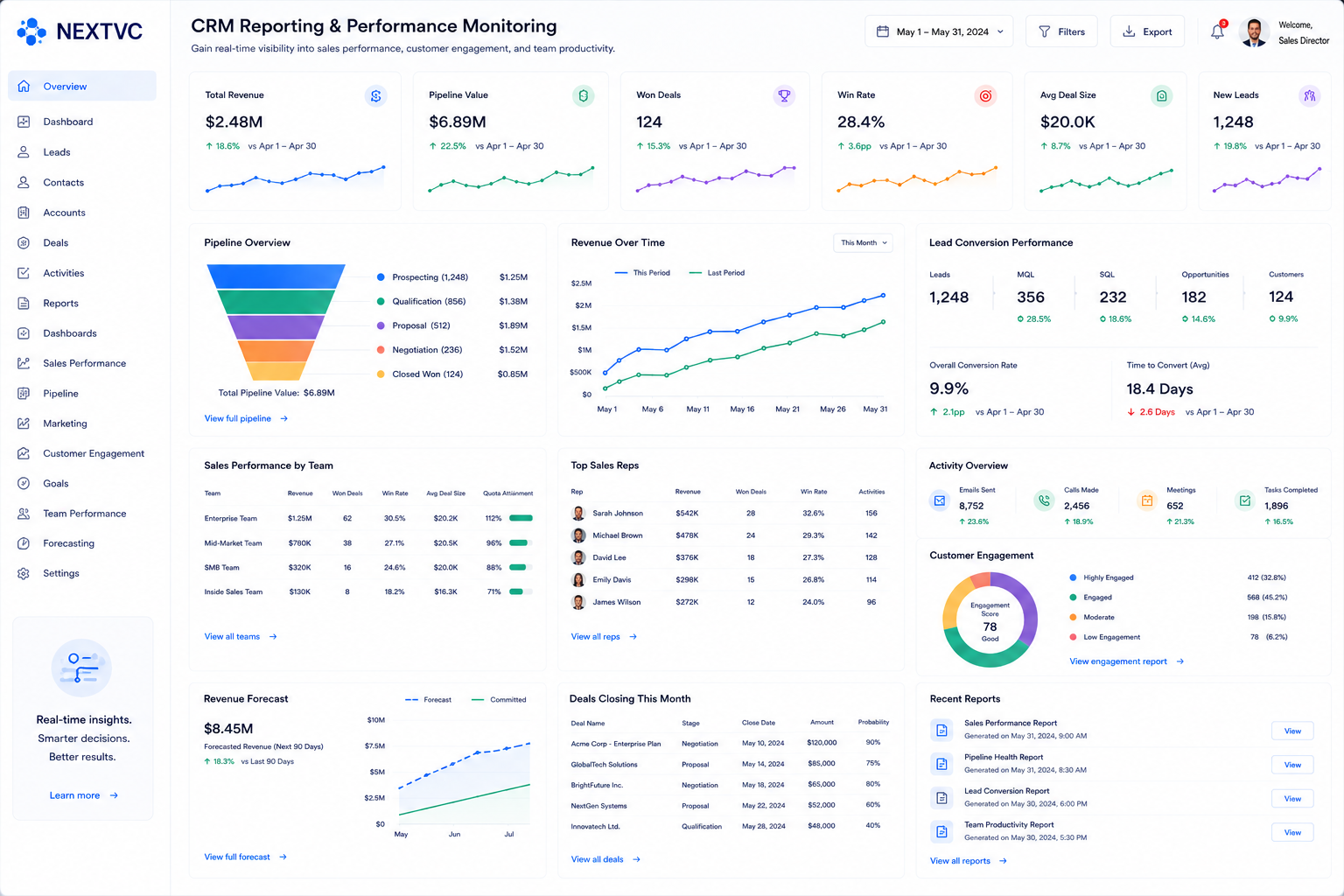Click the blue Prospecting funnel segment
This screenshot has height=896, width=1344.
(276, 276)
